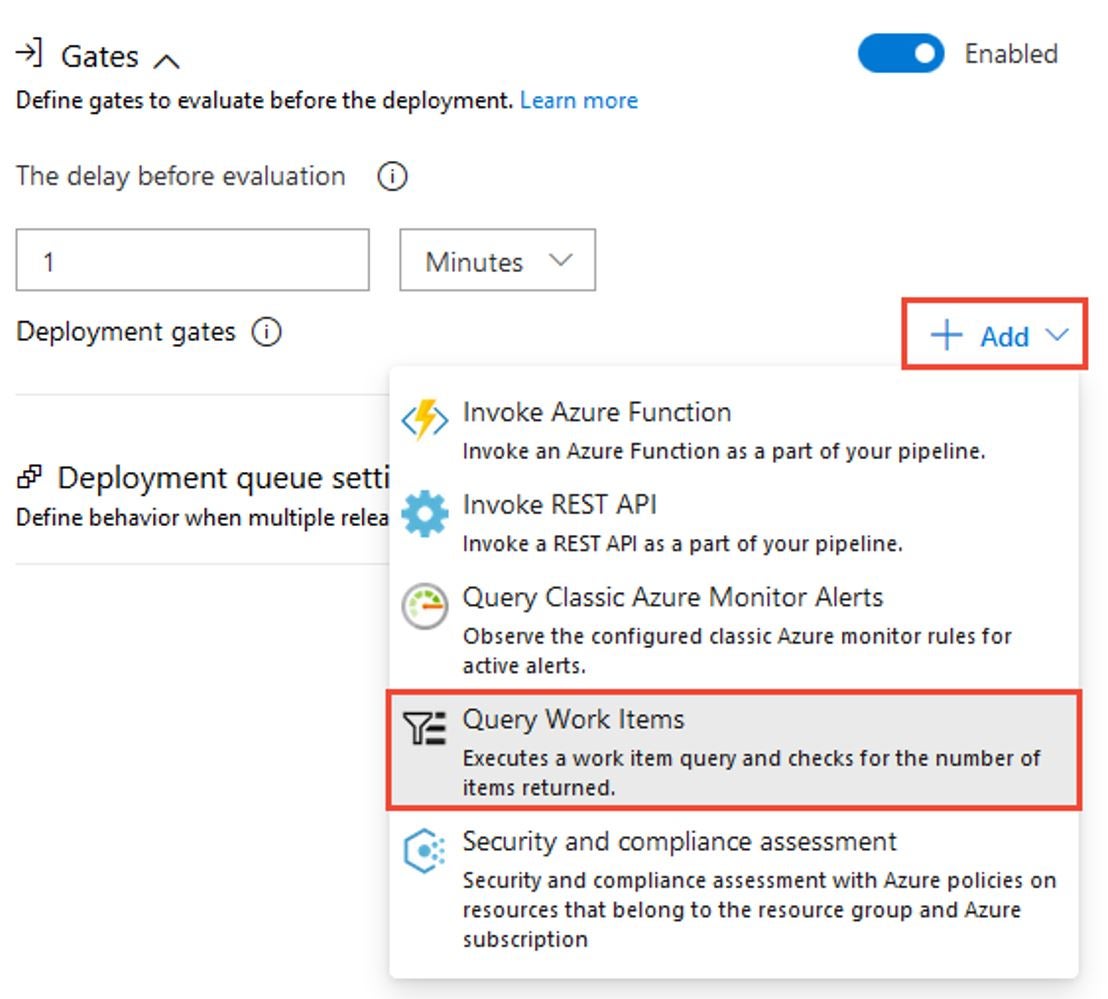Open the Learn more link

coord(578,101)
